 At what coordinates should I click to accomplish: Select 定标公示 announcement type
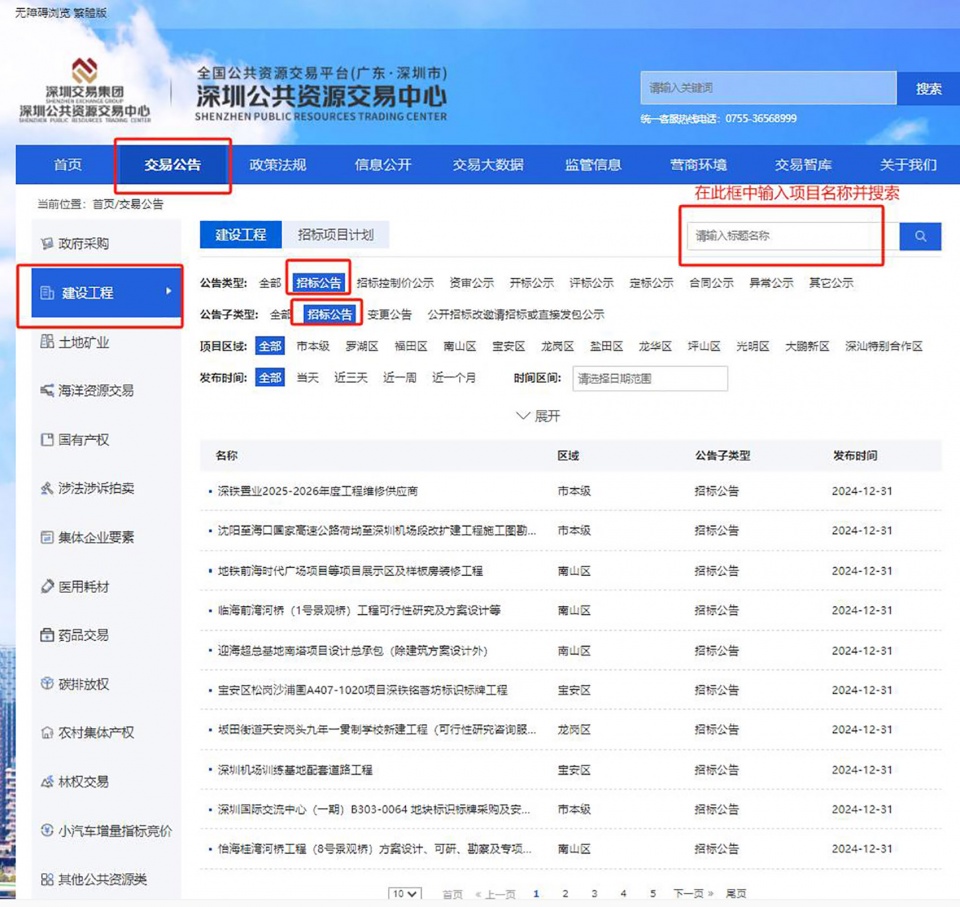[x=651, y=283]
